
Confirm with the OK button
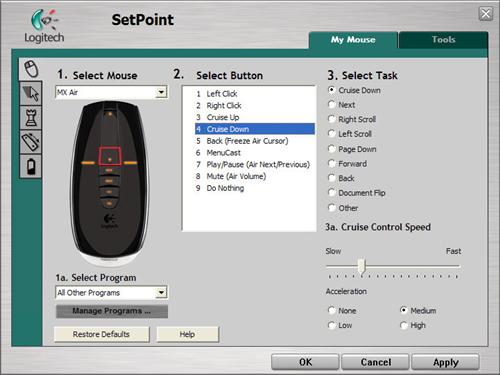coord(305,362)
